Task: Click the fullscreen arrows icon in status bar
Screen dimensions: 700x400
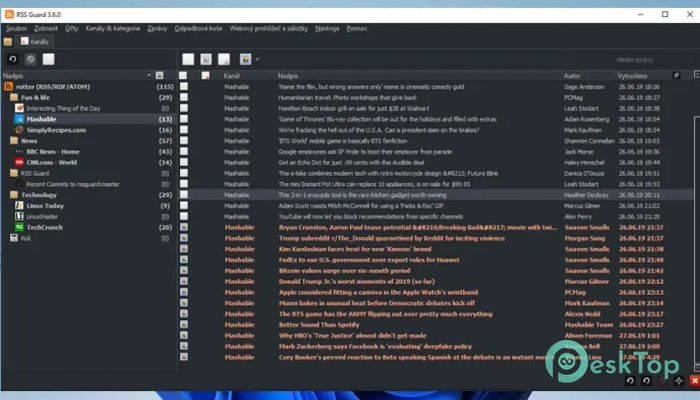Action: click(679, 381)
